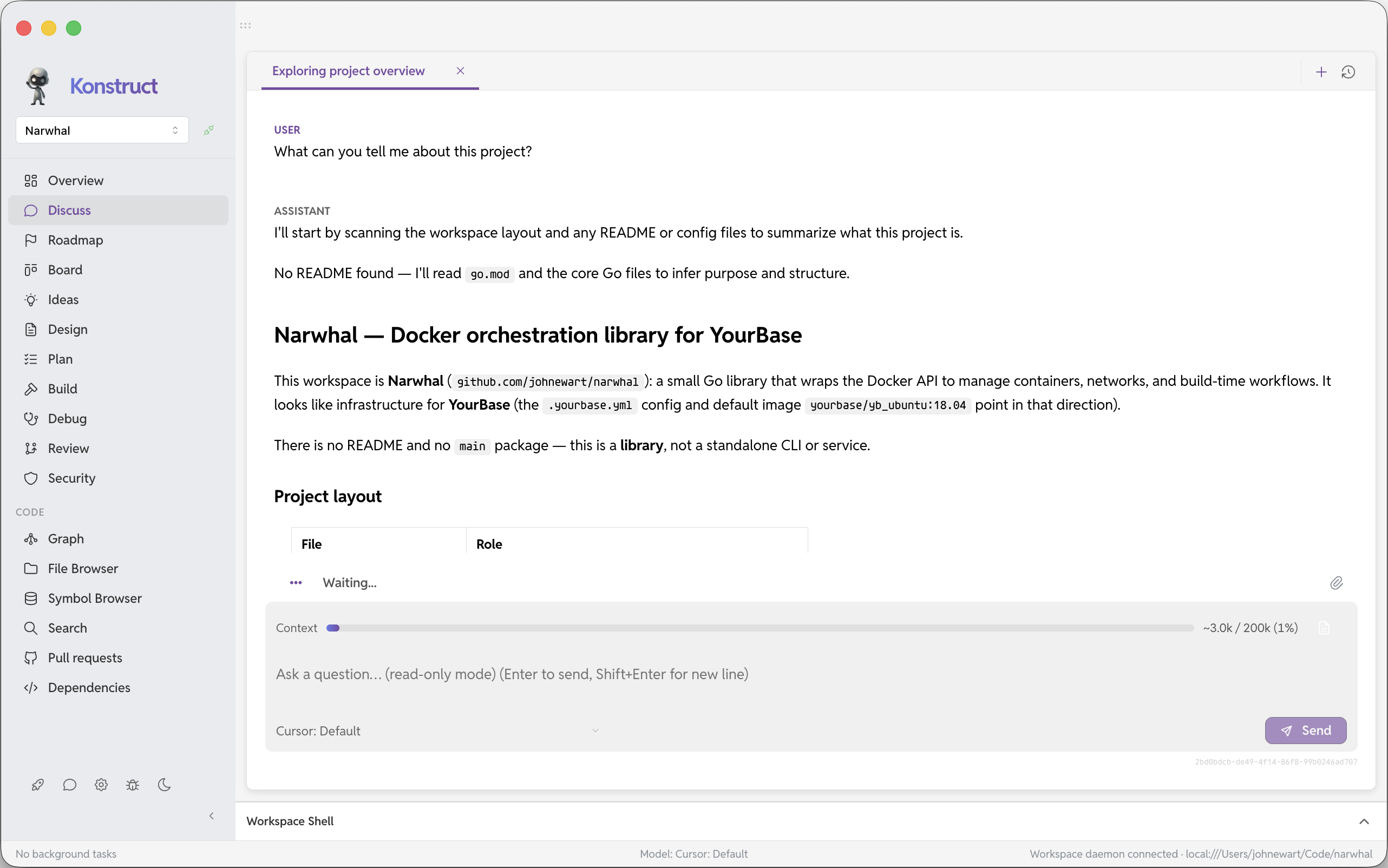Click the USER message label

(287, 130)
